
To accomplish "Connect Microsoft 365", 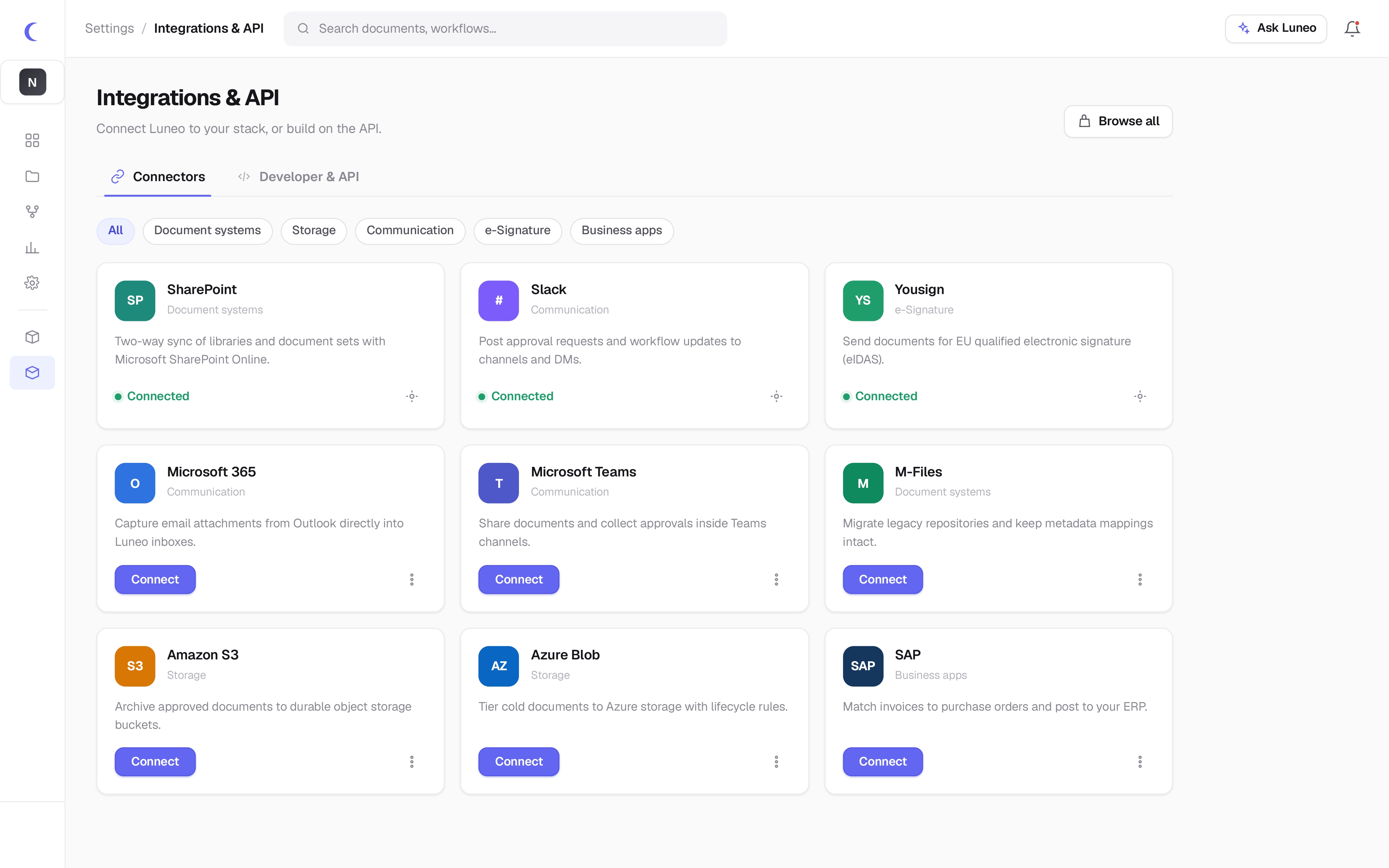I will coord(155,579).
